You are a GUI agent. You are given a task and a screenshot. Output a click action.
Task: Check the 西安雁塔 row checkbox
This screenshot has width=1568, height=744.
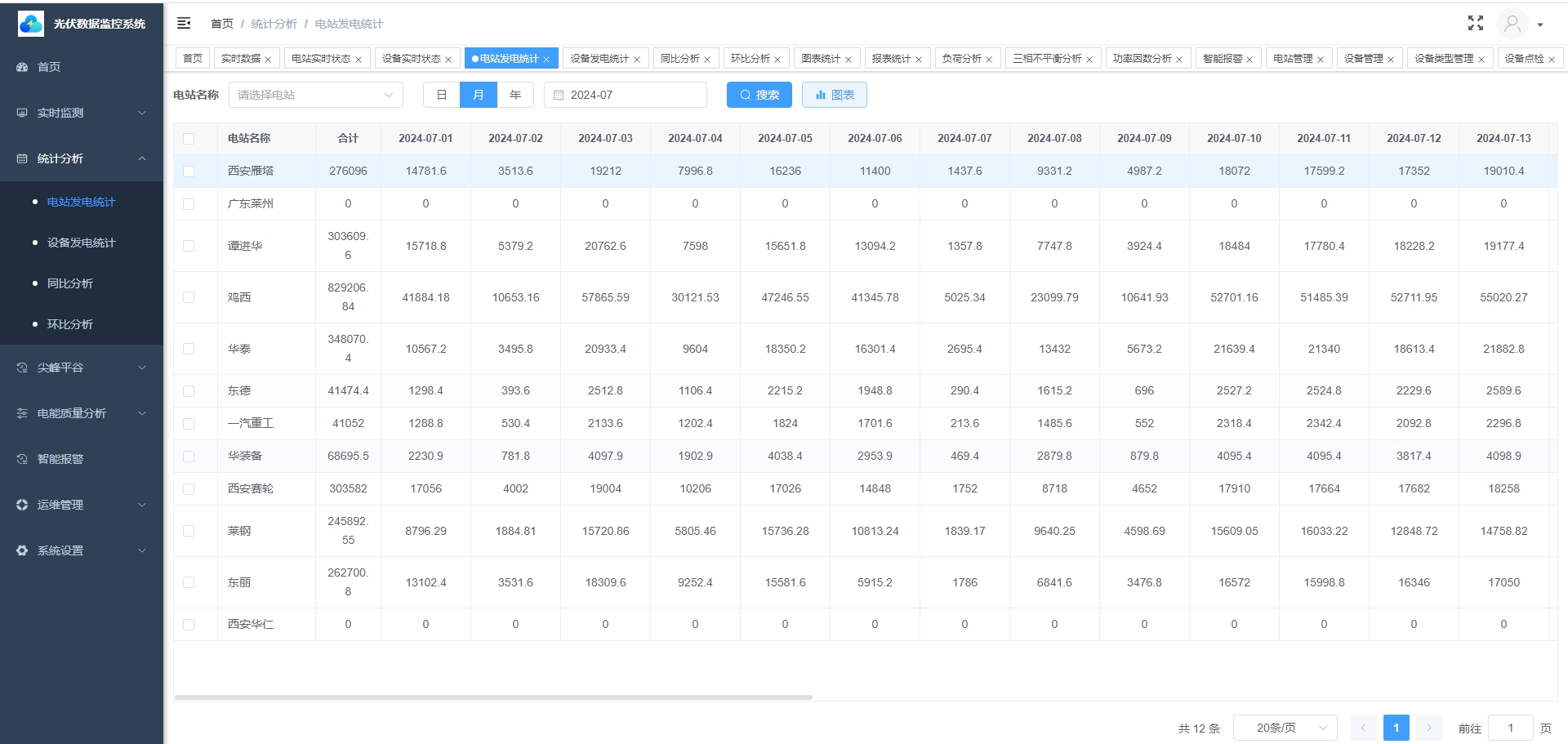pos(189,172)
